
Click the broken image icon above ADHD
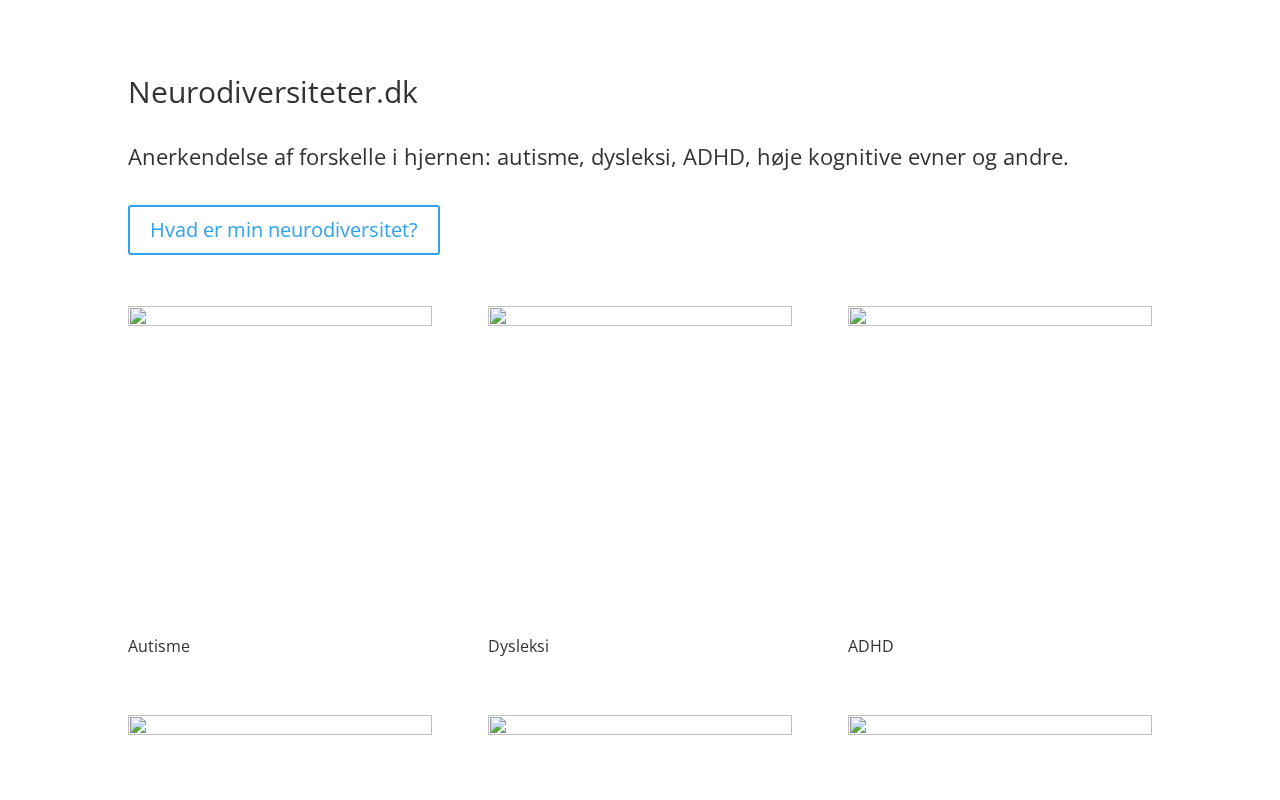(x=858, y=318)
